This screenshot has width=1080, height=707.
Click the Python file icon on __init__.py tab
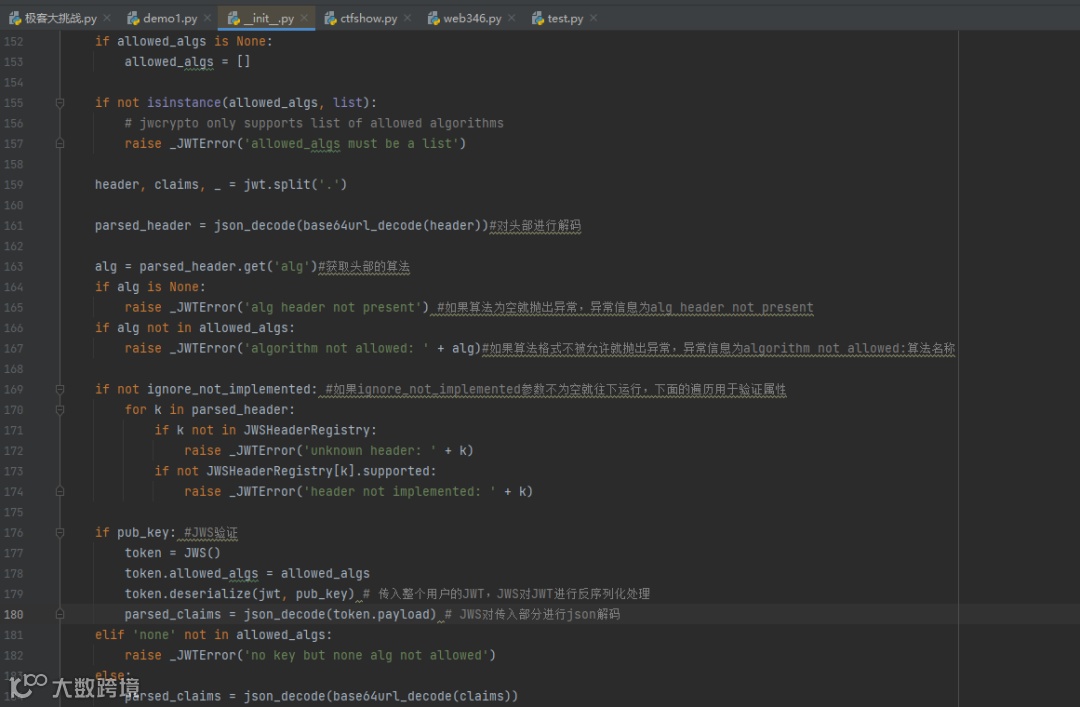(x=233, y=18)
